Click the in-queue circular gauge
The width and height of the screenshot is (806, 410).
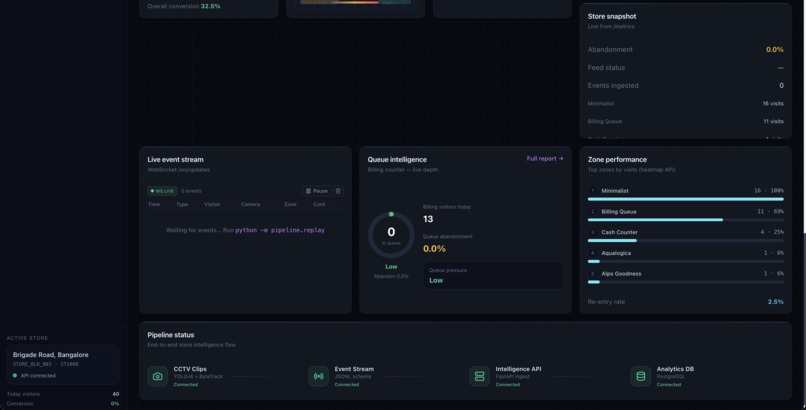391,235
